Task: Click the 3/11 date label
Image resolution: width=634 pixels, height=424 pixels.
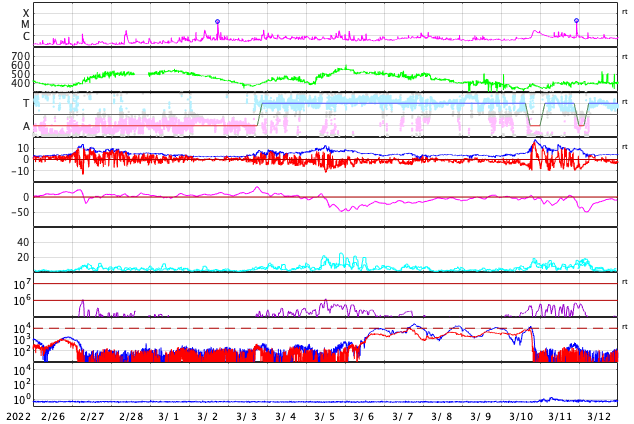Action: (x=560, y=416)
